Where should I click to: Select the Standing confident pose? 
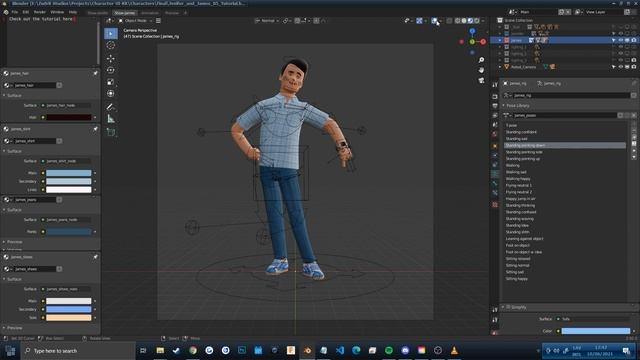[x=521, y=132]
